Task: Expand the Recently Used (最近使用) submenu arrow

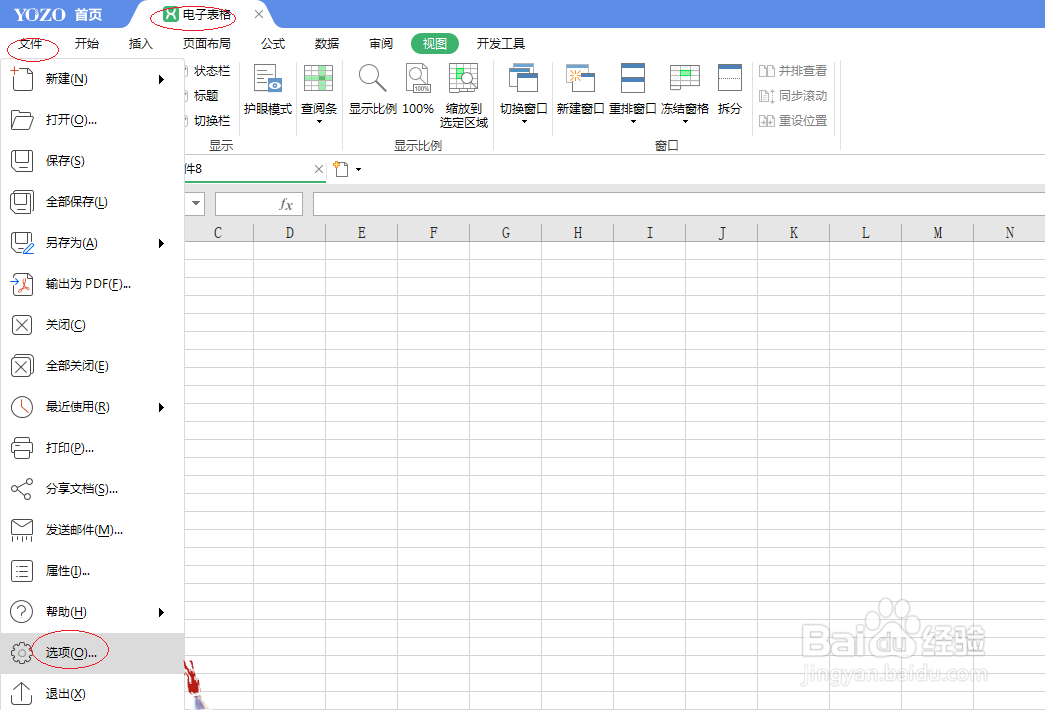Action: (x=161, y=407)
